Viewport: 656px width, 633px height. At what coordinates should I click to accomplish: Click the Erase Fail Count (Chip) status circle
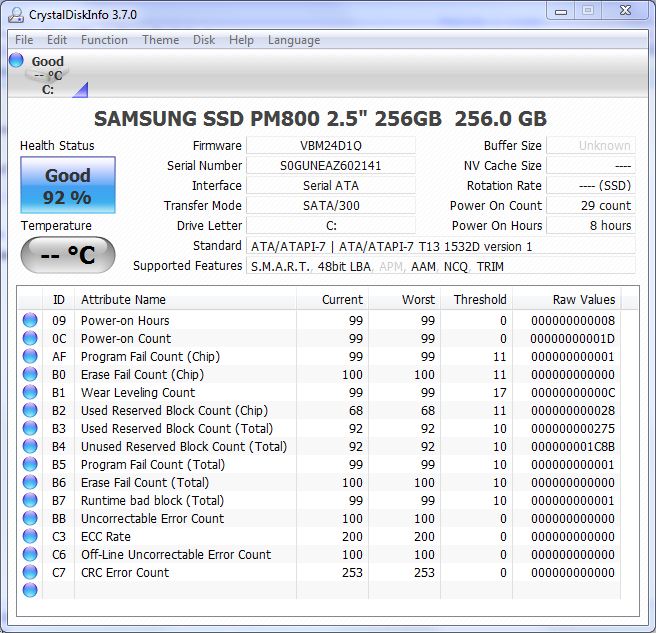coord(30,374)
